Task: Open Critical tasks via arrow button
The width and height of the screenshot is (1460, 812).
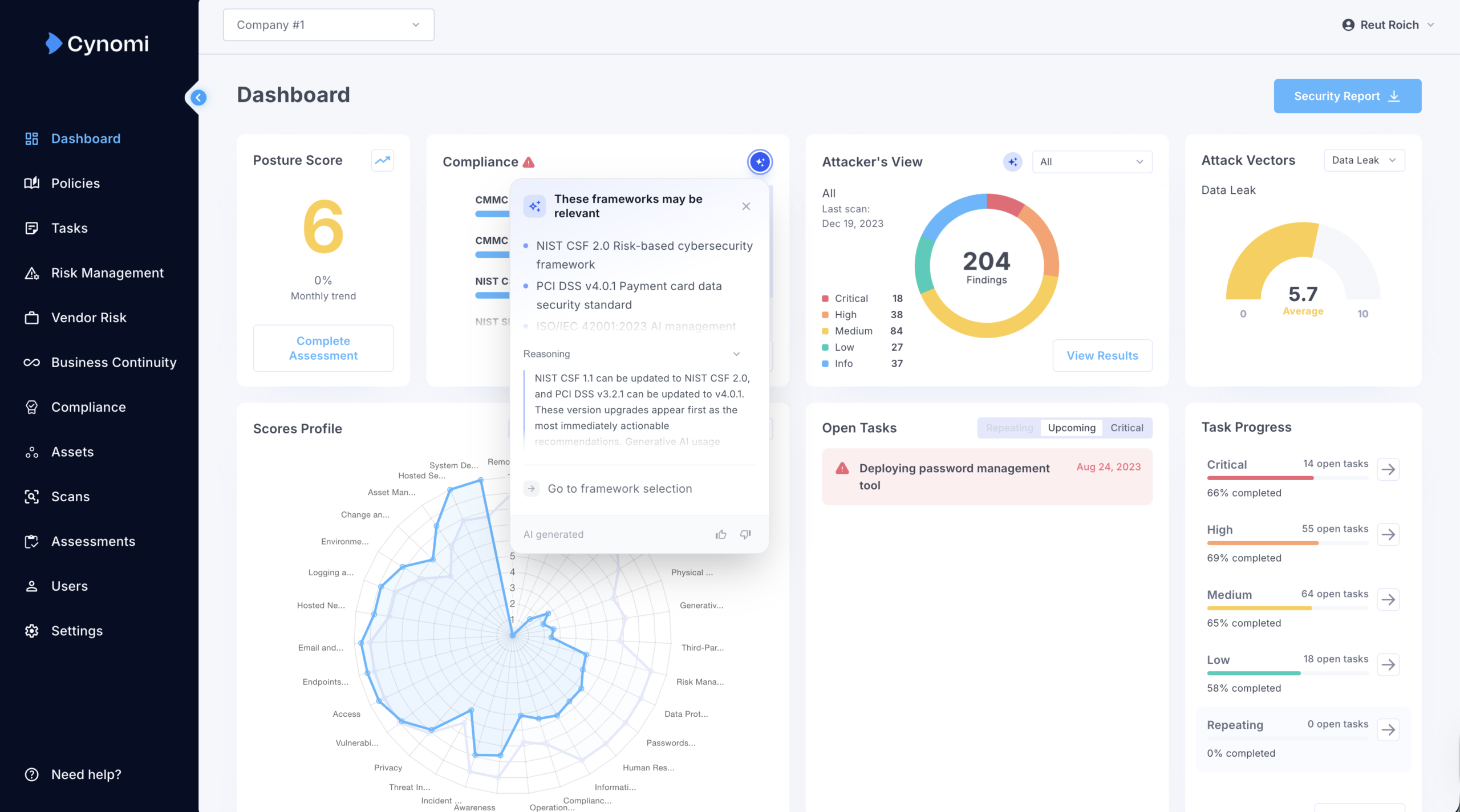Action: (1388, 470)
